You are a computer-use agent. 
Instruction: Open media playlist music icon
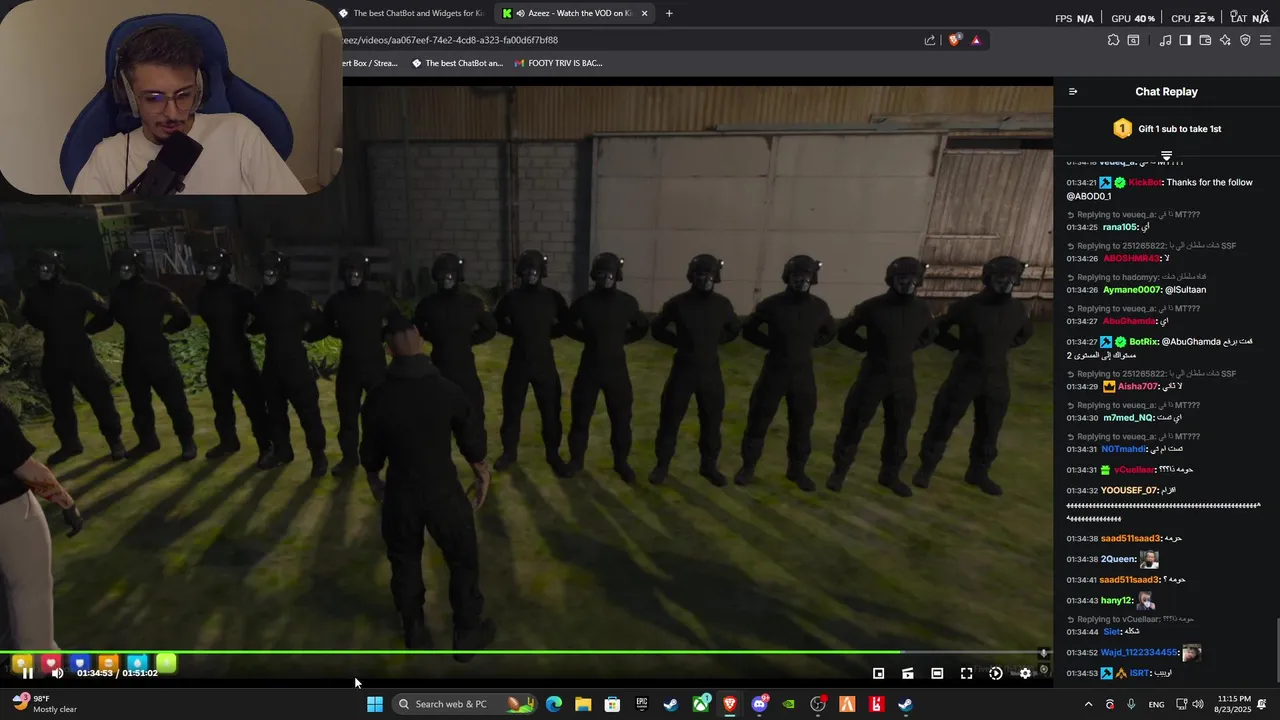coord(1165,40)
